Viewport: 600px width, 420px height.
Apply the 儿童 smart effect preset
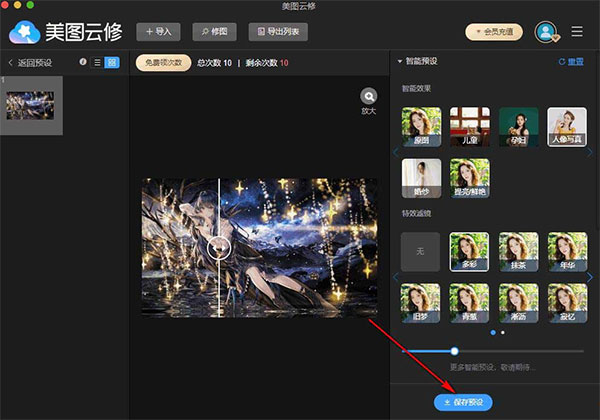[x=469, y=127]
